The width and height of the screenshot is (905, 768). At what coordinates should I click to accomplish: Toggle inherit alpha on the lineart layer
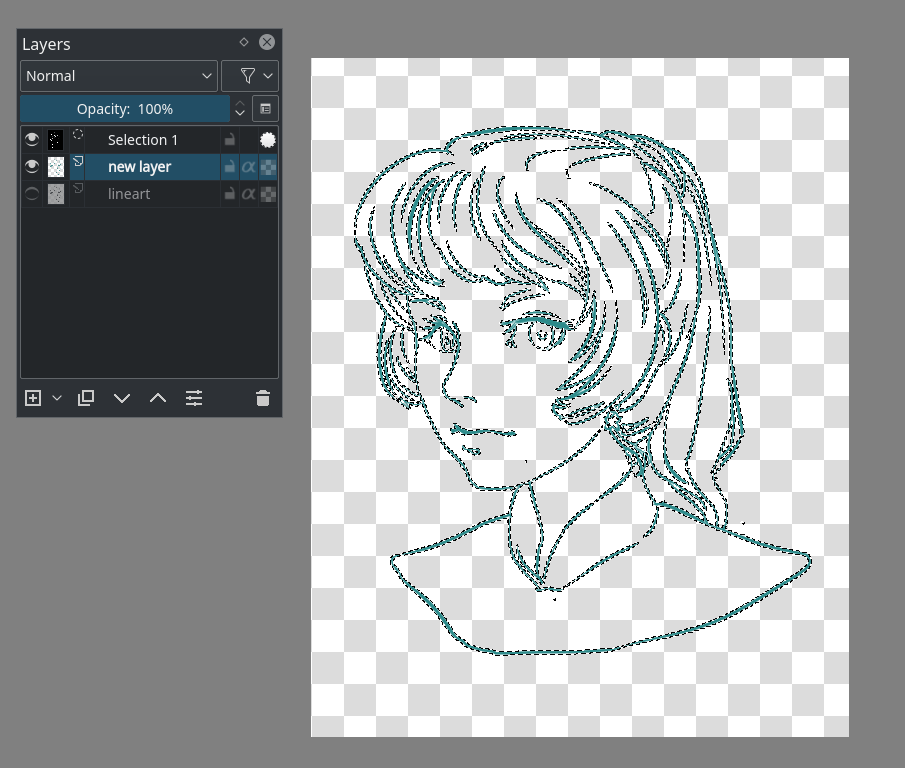(x=267, y=194)
